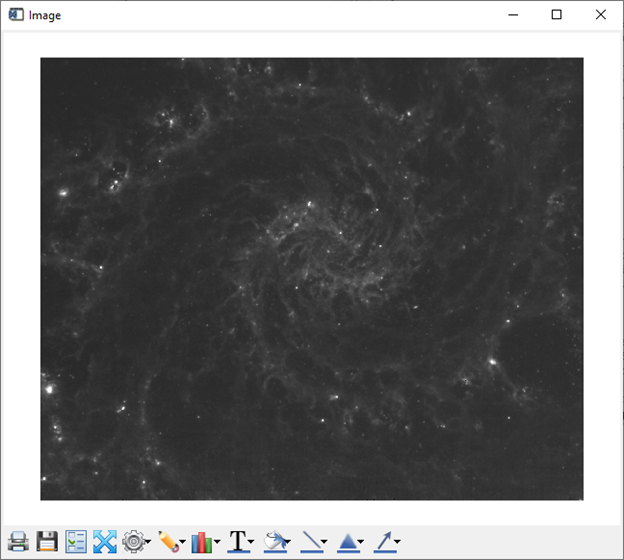Click the "Image" window title text
Image resolution: width=624 pixels, height=560 pixels.
coord(45,15)
